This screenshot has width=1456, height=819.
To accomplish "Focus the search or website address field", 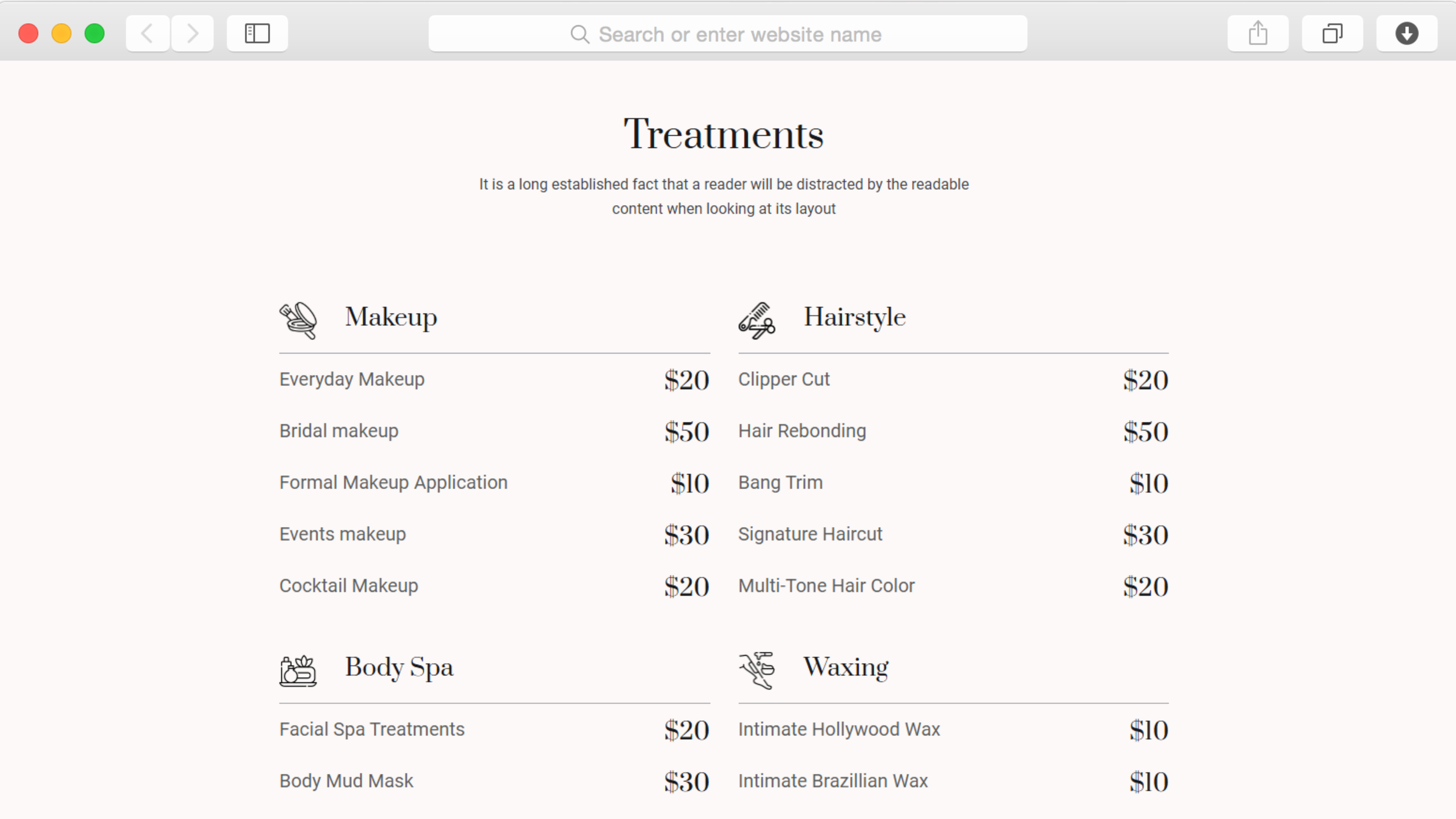I will tap(727, 34).
